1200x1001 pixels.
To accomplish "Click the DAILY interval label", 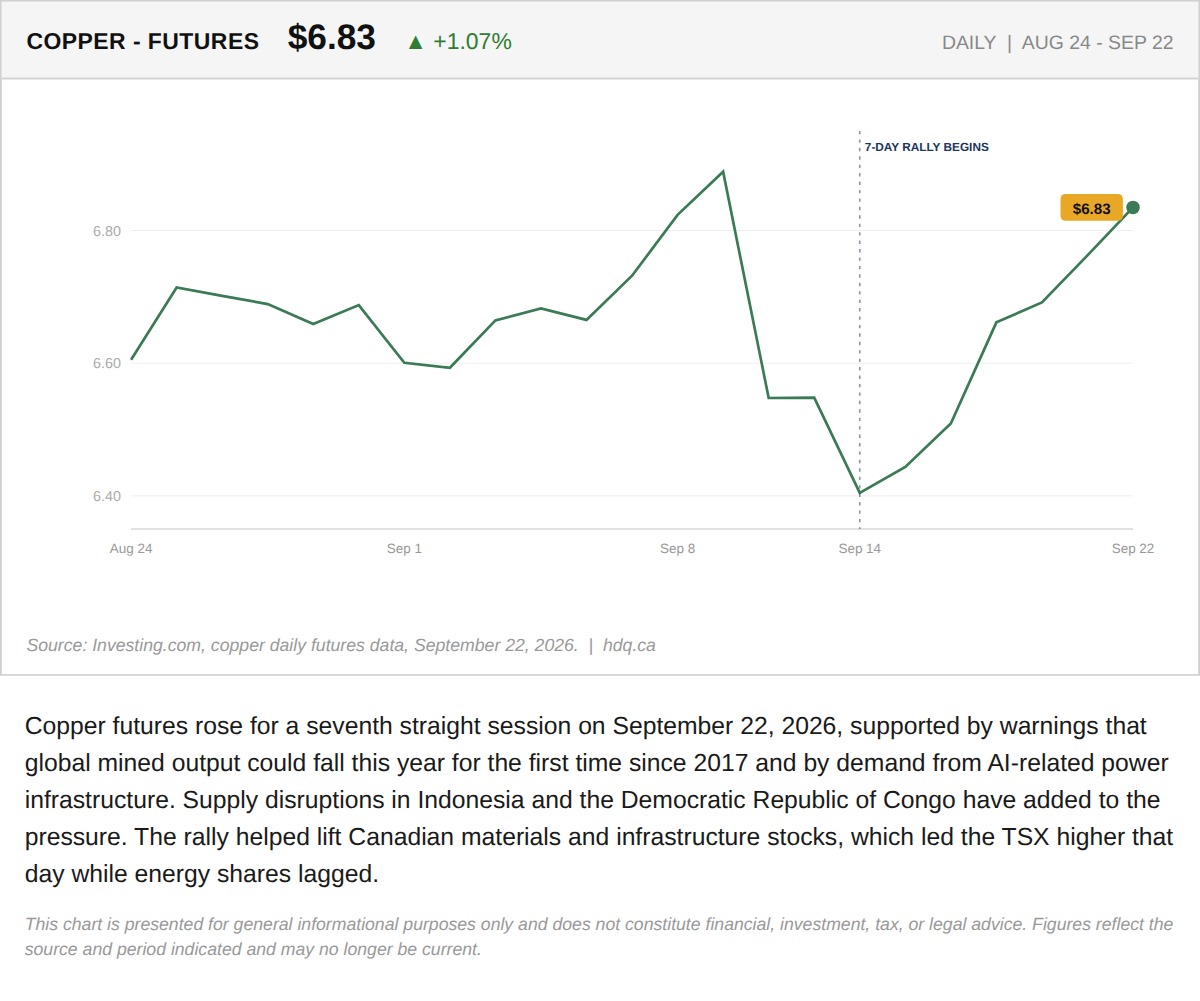I will click(969, 43).
